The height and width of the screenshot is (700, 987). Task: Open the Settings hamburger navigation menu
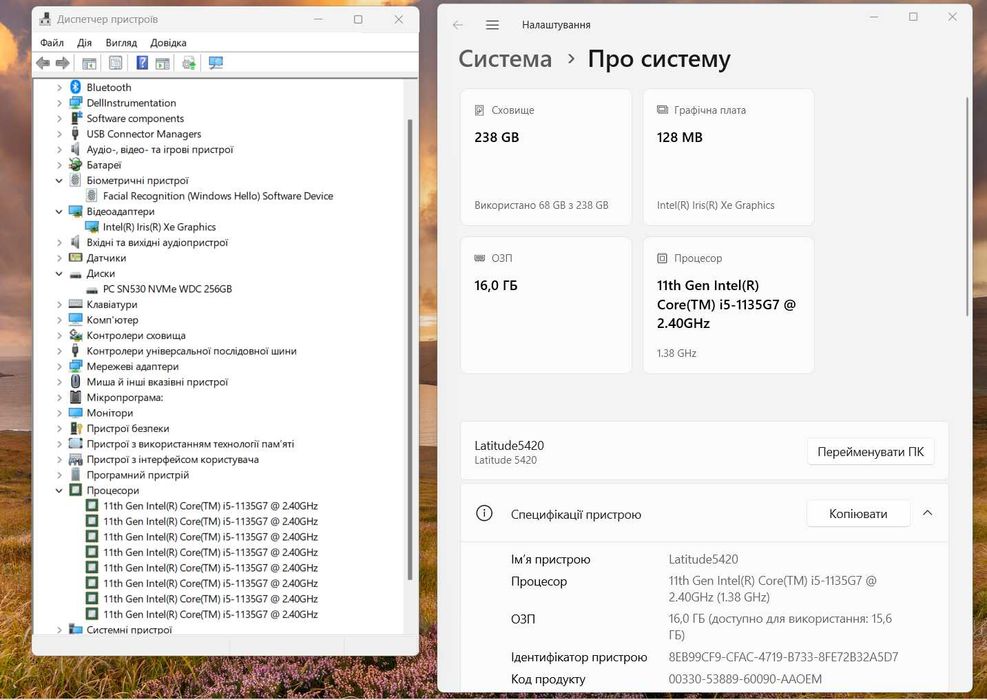click(x=492, y=25)
